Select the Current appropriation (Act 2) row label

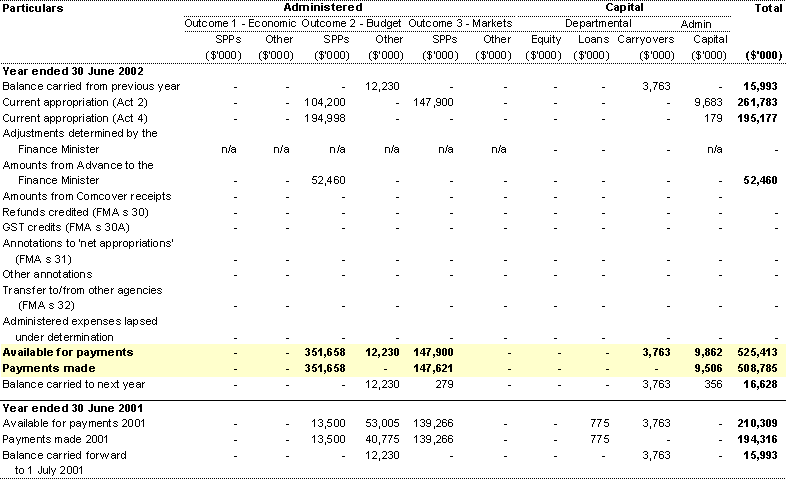75,102
